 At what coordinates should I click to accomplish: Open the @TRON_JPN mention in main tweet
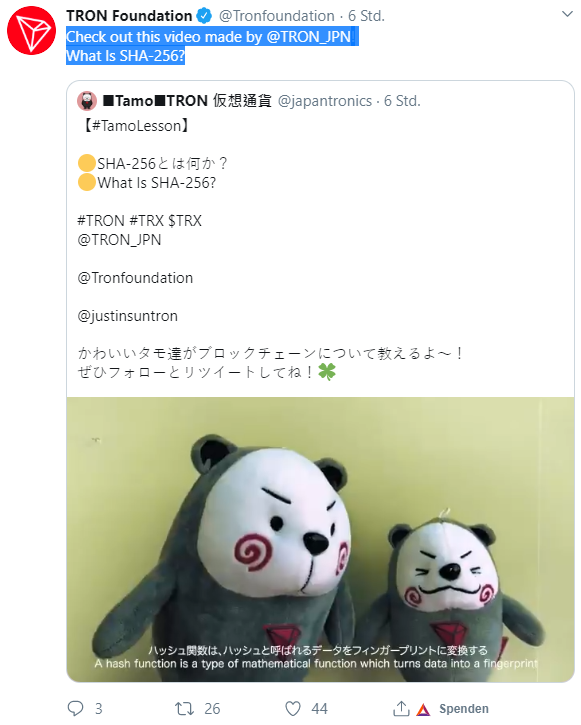point(309,37)
